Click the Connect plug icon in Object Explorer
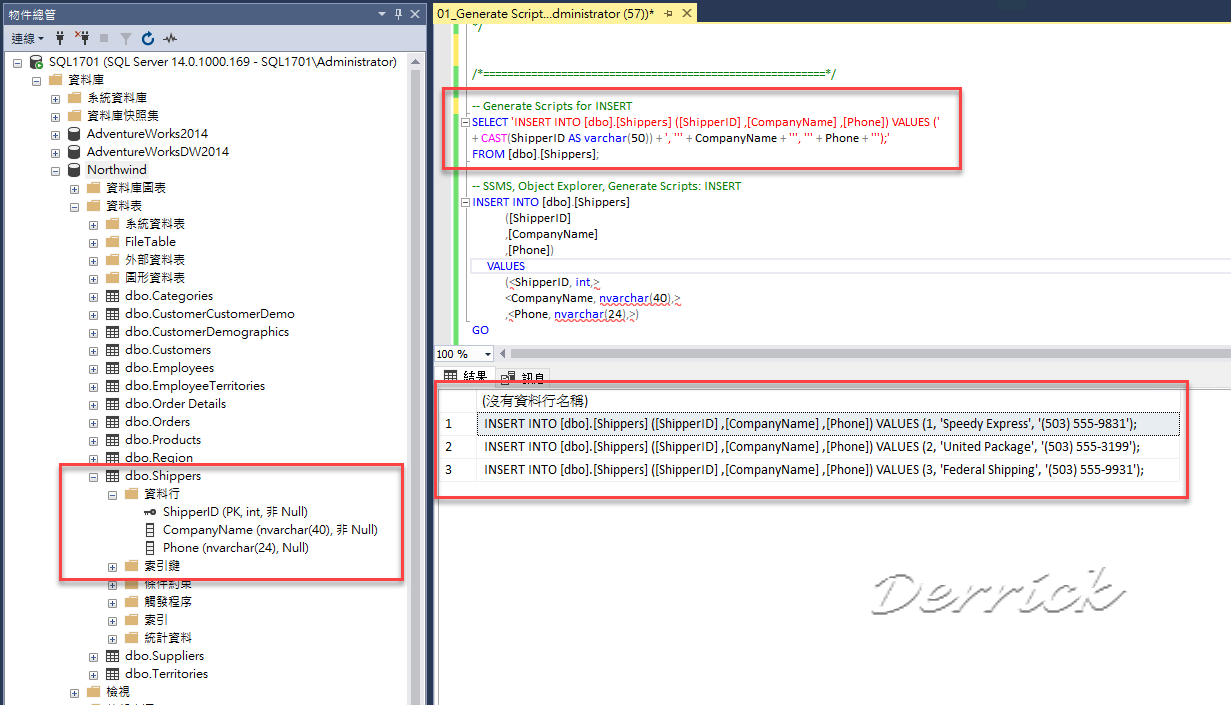The image size is (1231, 705). [x=60, y=39]
